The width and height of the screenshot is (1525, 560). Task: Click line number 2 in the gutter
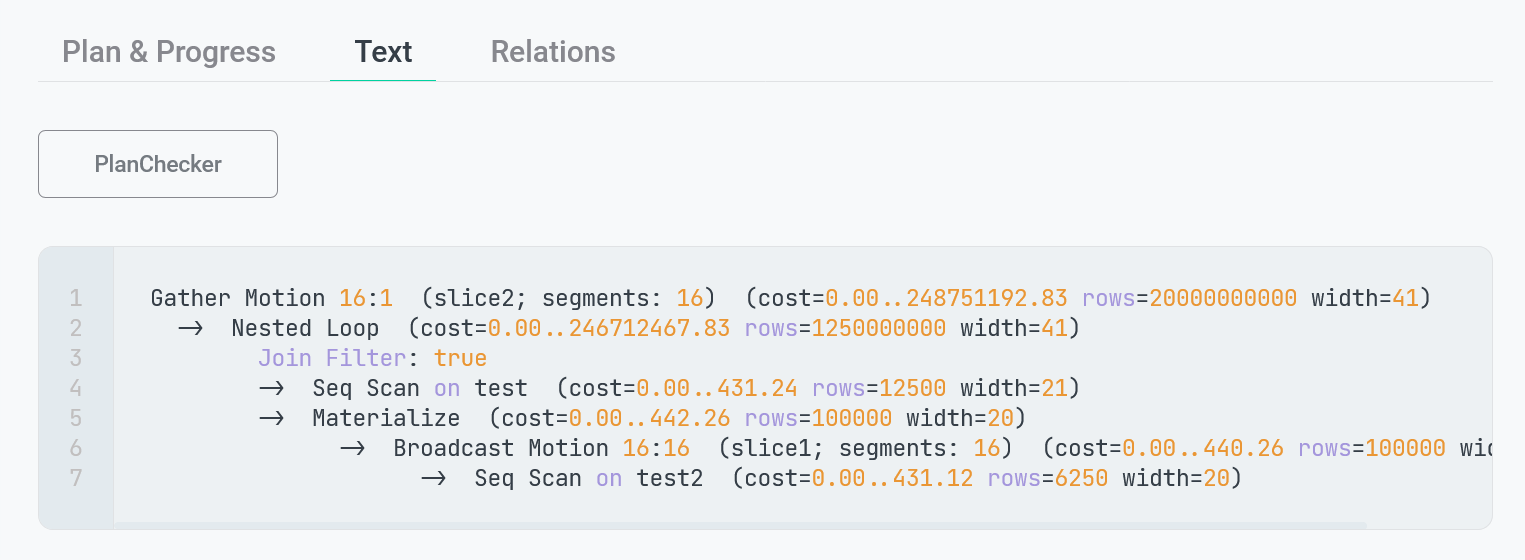[x=76, y=328]
